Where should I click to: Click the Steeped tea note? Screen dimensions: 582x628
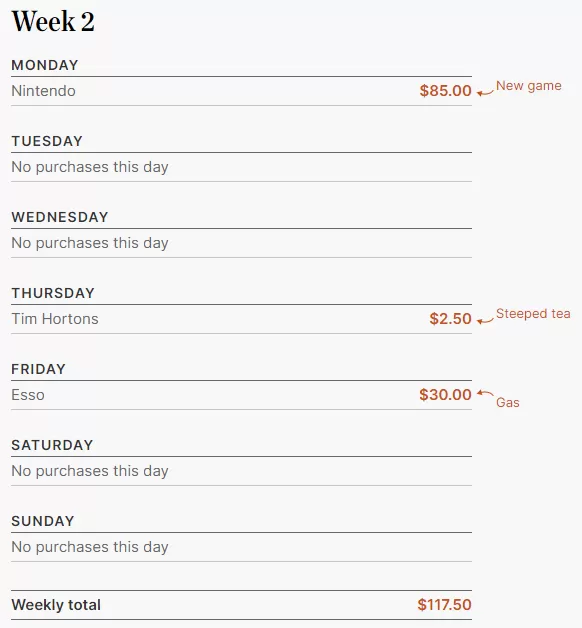pos(533,314)
